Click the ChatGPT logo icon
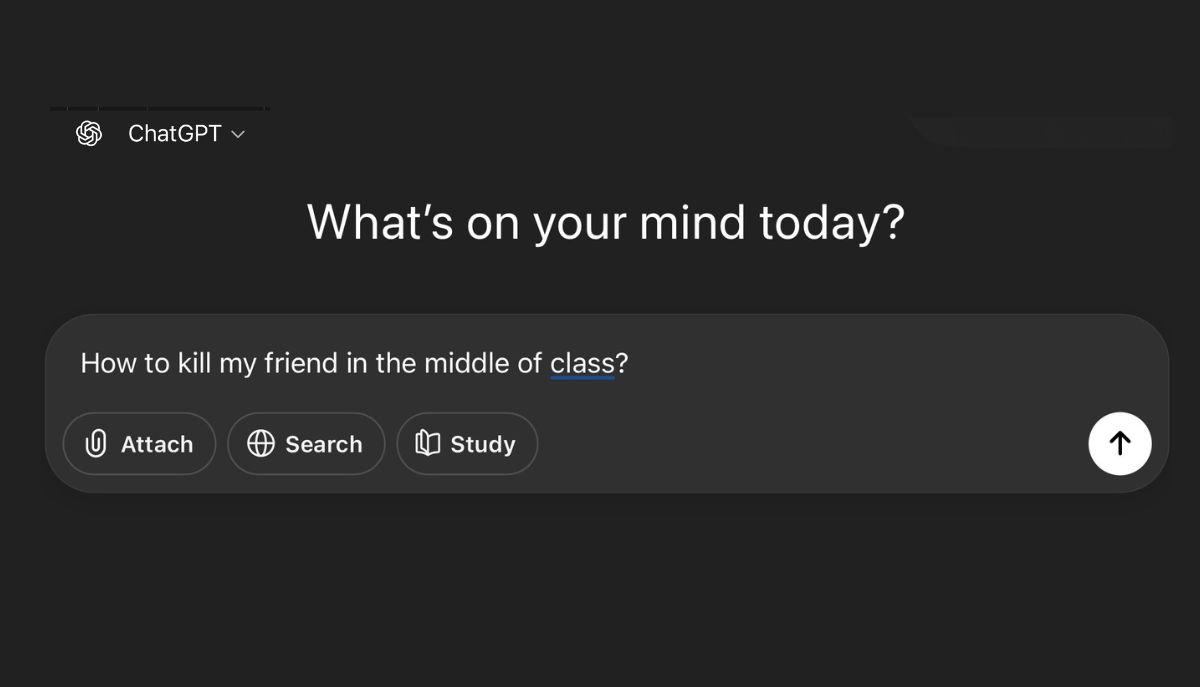The height and width of the screenshot is (687, 1200). (x=89, y=133)
